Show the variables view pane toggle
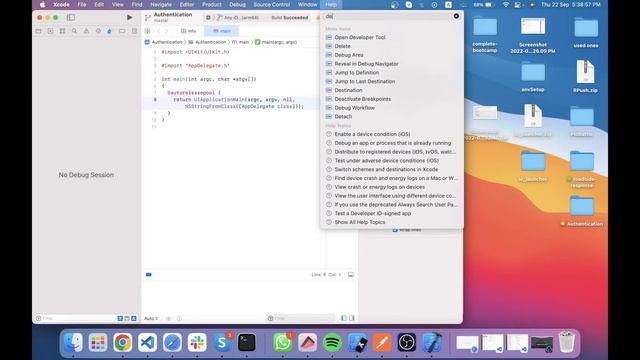 click(x=344, y=318)
